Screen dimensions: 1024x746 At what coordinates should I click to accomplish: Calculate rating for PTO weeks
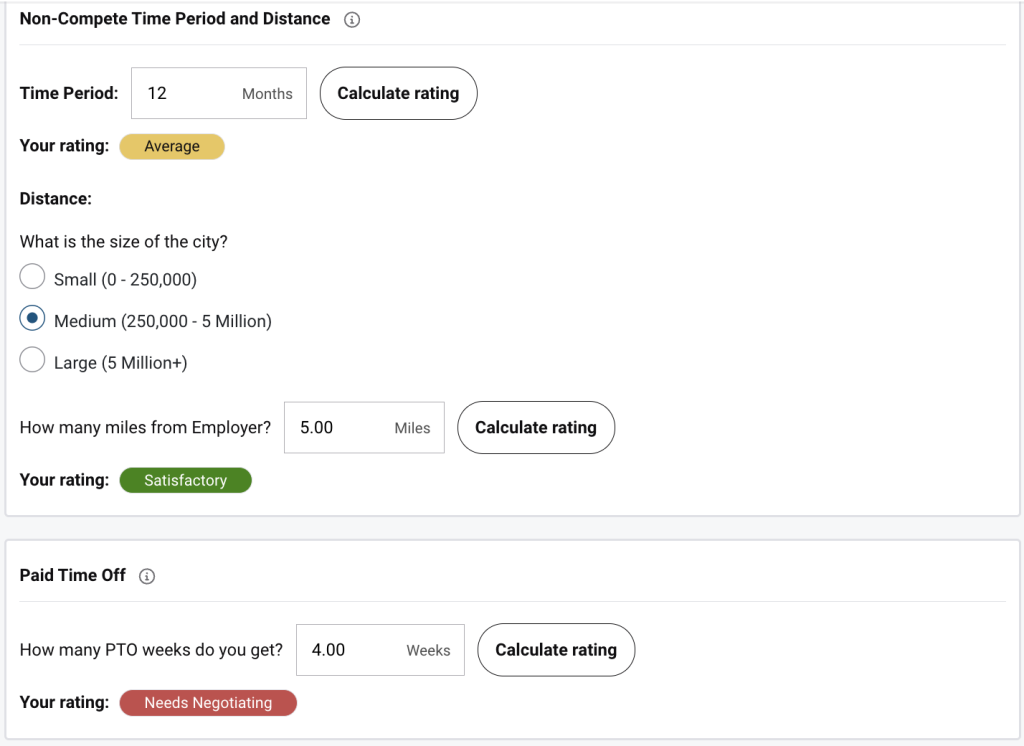click(556, 649)
